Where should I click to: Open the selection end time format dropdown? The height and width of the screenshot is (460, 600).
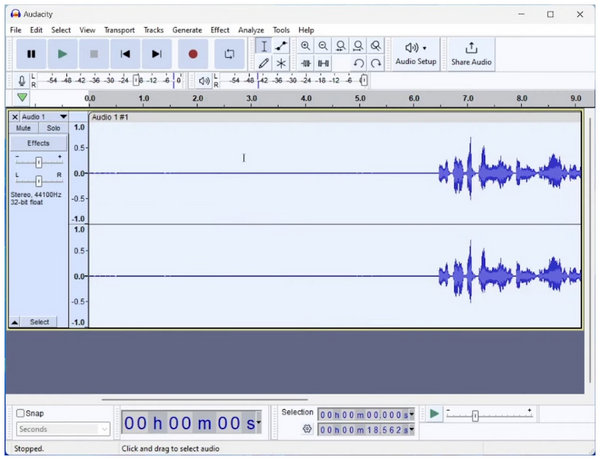coord(411,430)
